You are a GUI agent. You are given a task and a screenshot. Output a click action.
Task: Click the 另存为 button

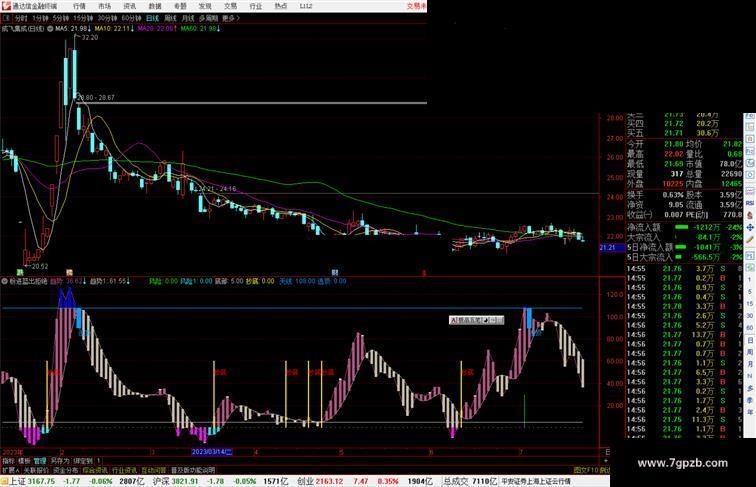point(60,461)
